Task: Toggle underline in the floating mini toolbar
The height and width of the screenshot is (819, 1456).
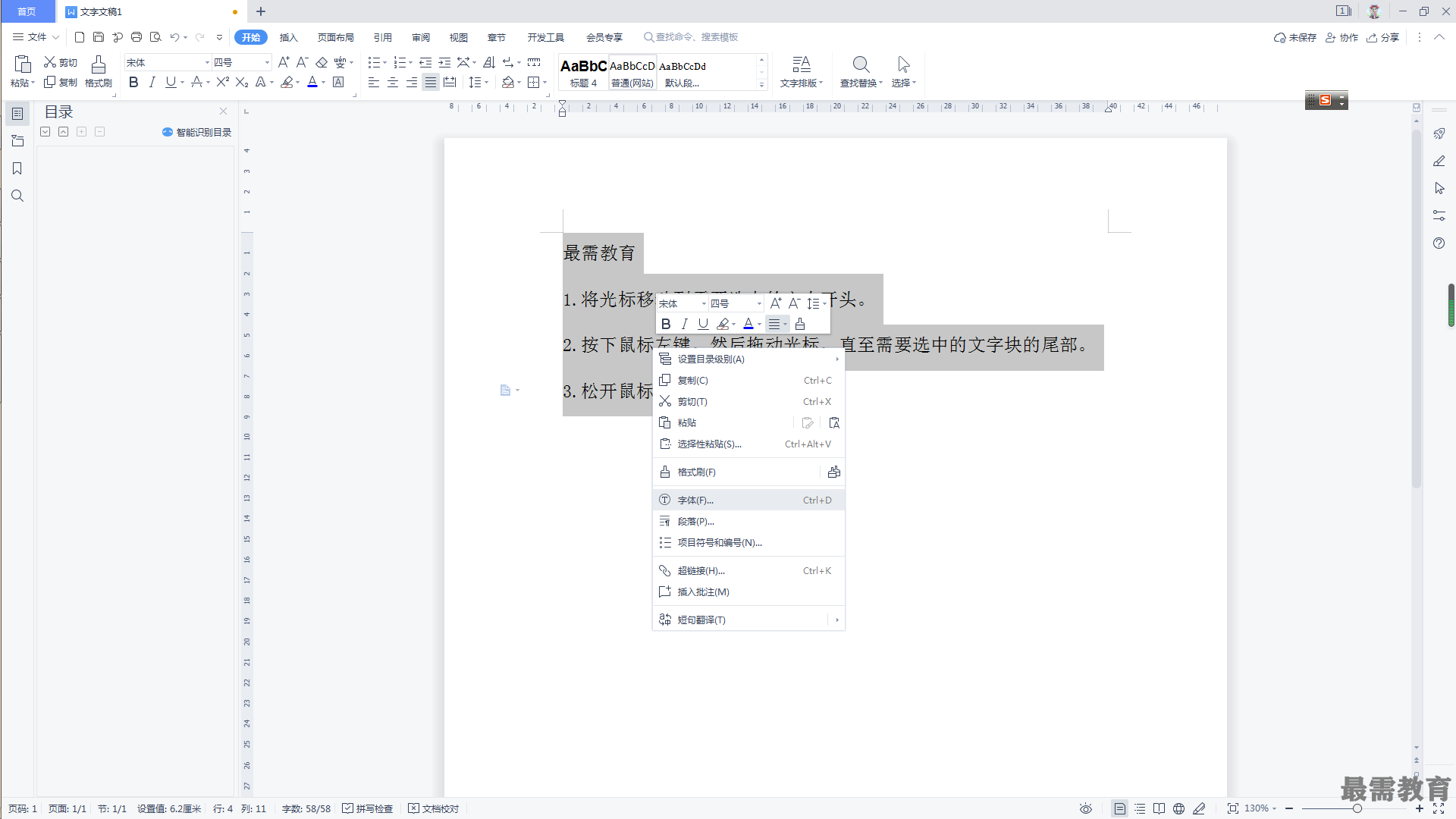Action: (703, 324)
